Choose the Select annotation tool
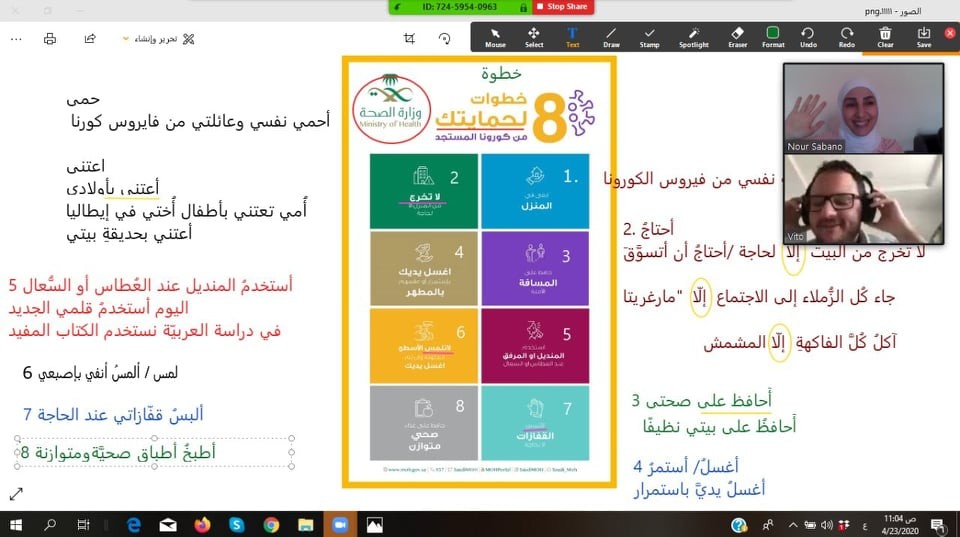The height and width of the screenshot is (537, 960). tap(534, 36)
